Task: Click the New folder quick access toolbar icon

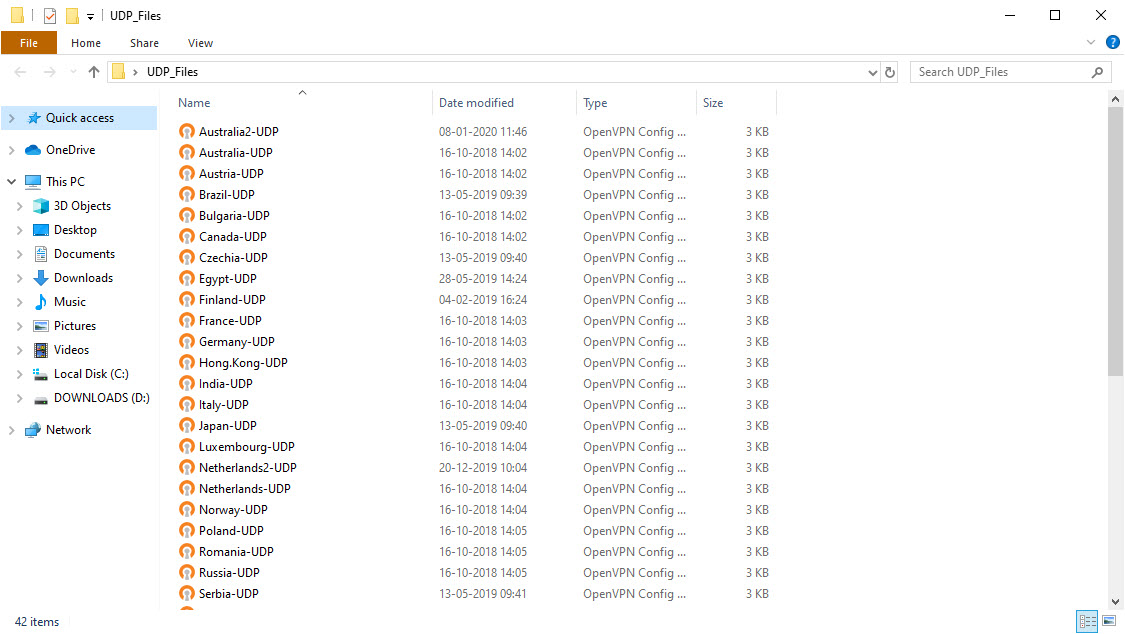Action: click(72, 15)
